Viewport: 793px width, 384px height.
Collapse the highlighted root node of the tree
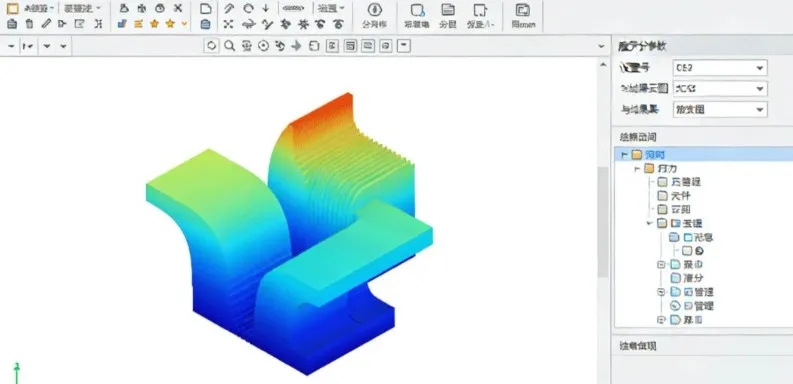pyautogui.click(x=625, y=154)
